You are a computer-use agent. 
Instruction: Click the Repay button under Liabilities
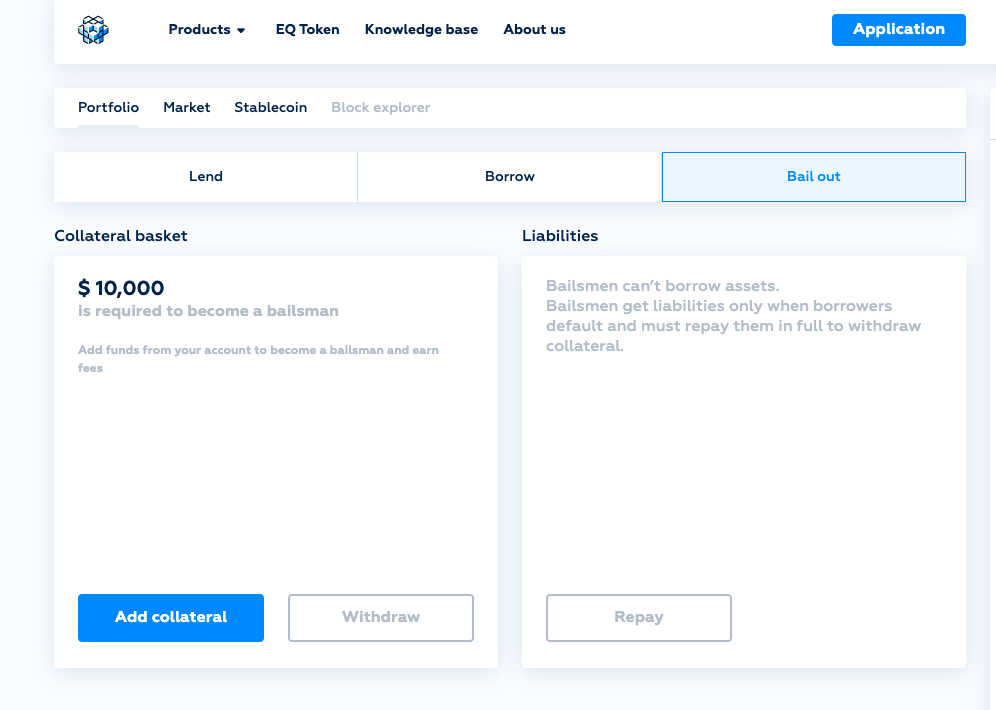[x=639, y=618]
